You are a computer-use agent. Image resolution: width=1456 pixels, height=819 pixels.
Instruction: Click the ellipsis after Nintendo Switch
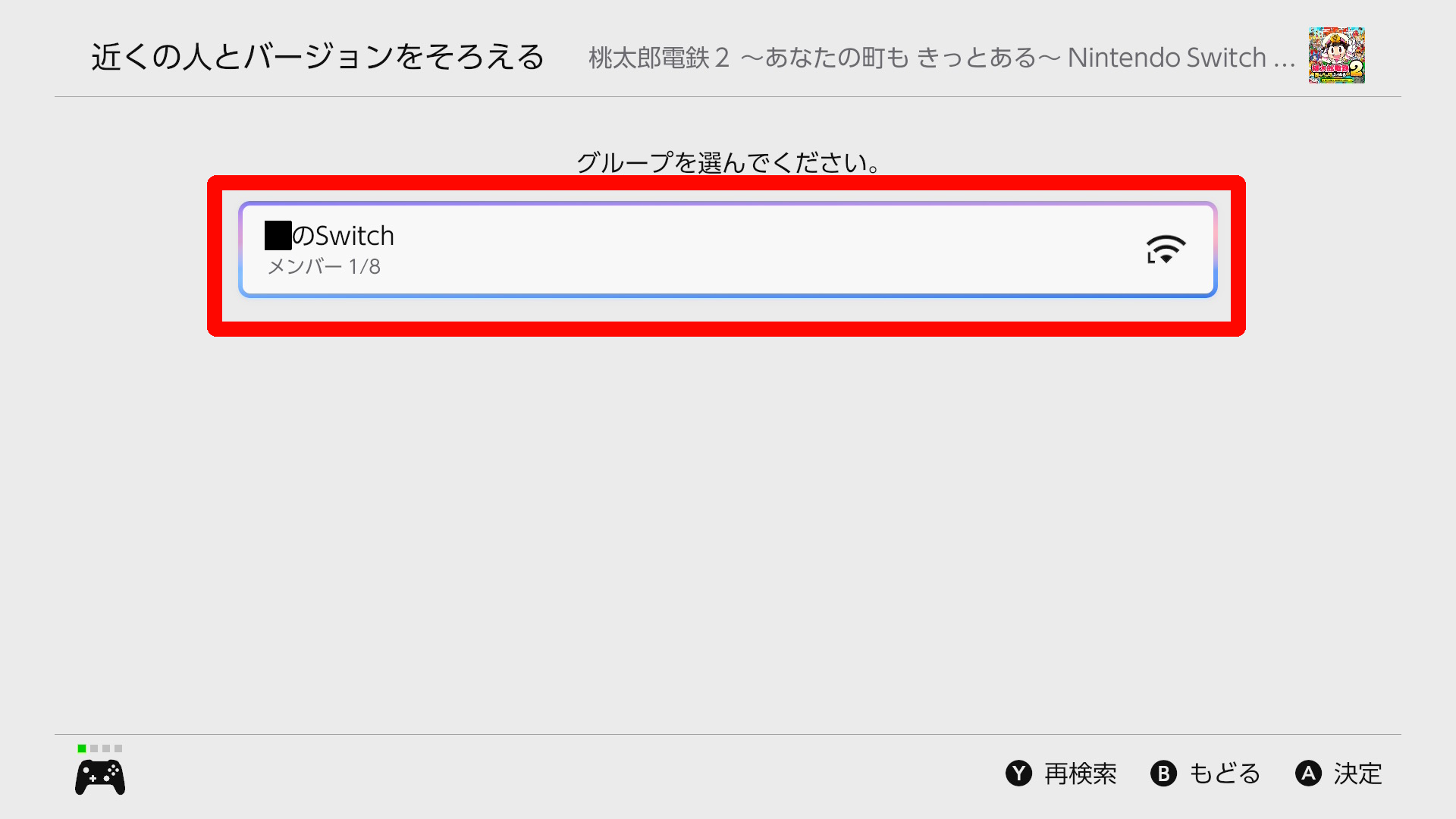click(1284, 59)
